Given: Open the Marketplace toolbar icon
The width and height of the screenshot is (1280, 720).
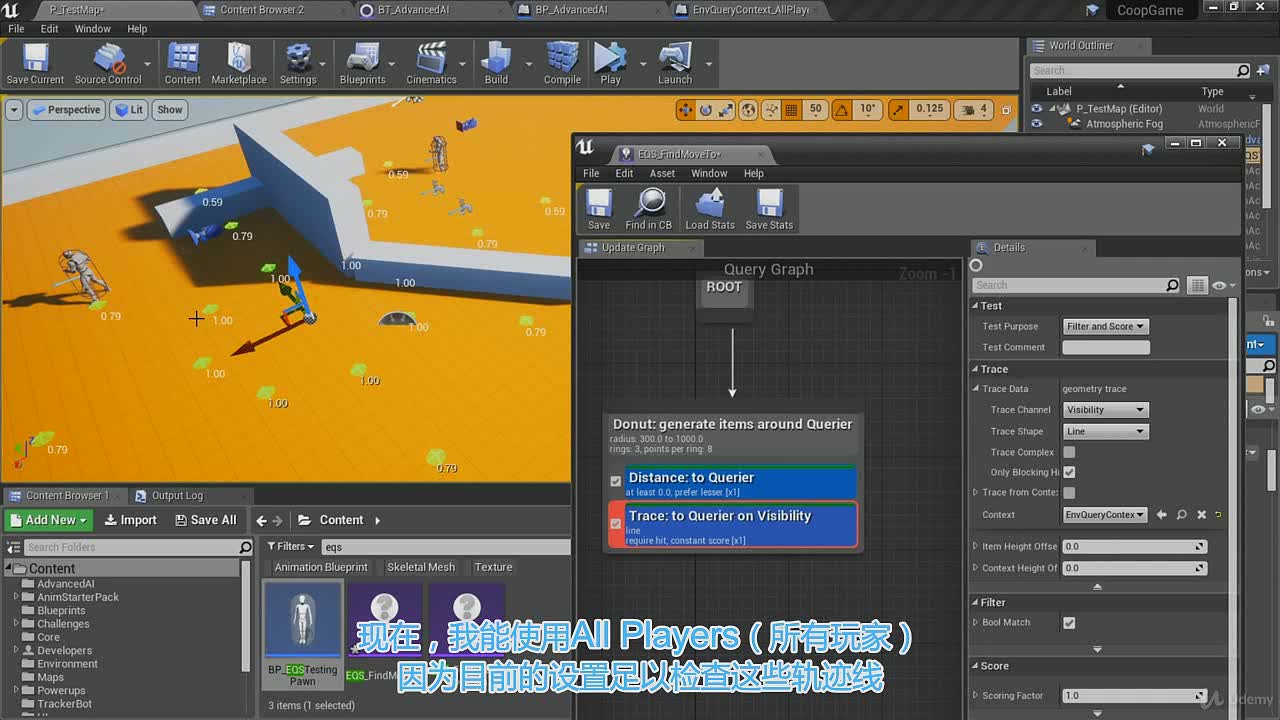Looking at the screenshot, I should pyautogui.click(x=239, y=64).
